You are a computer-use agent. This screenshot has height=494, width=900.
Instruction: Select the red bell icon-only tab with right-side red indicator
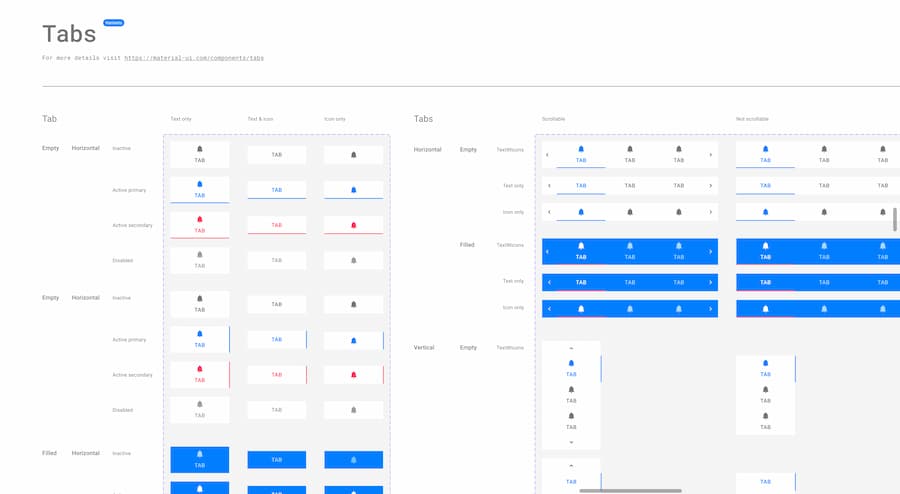(x=353, y=375)
